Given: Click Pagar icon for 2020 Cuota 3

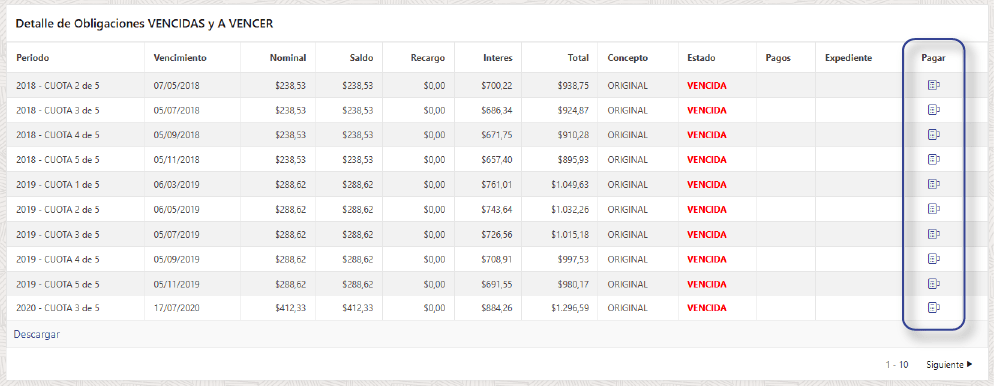Looking at the screenshot, I should 933,308.
